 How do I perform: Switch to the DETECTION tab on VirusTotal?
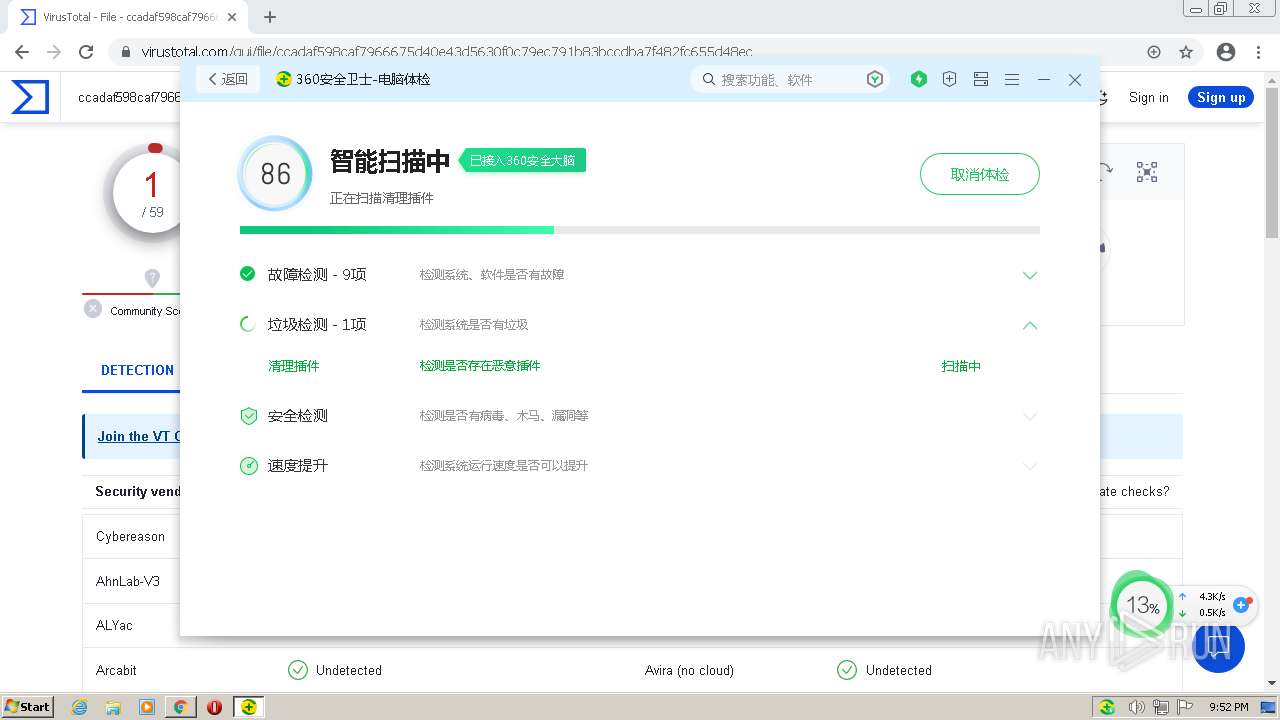tap(137, 370)
